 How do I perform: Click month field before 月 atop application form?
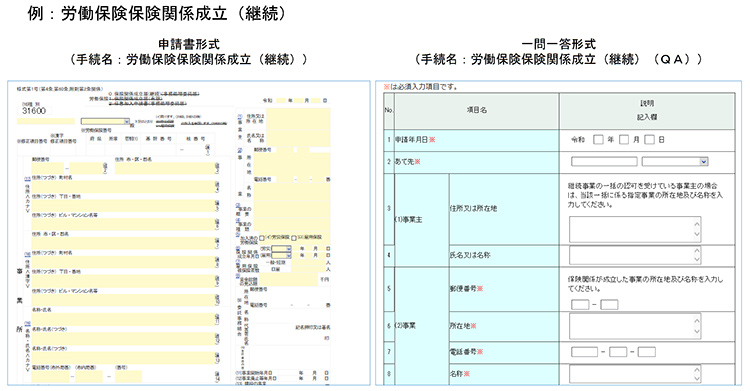[x=298, y=101]
